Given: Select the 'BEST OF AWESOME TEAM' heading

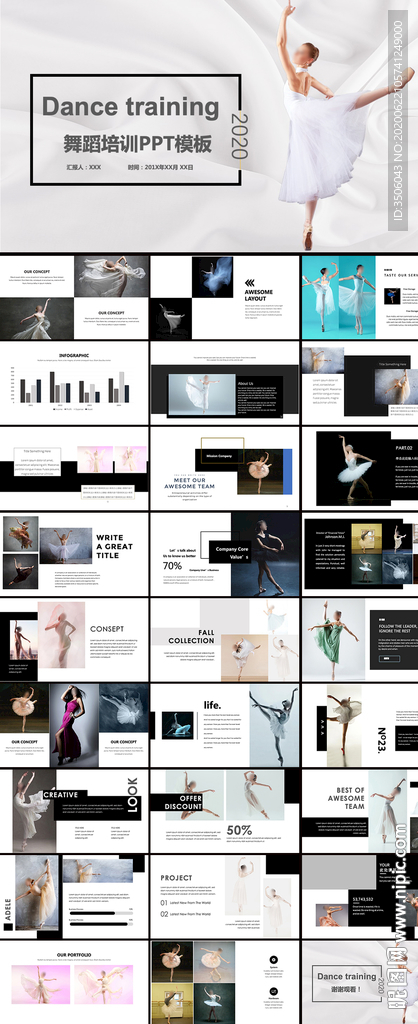Looking at the screenshot, I should coord(346,798).
